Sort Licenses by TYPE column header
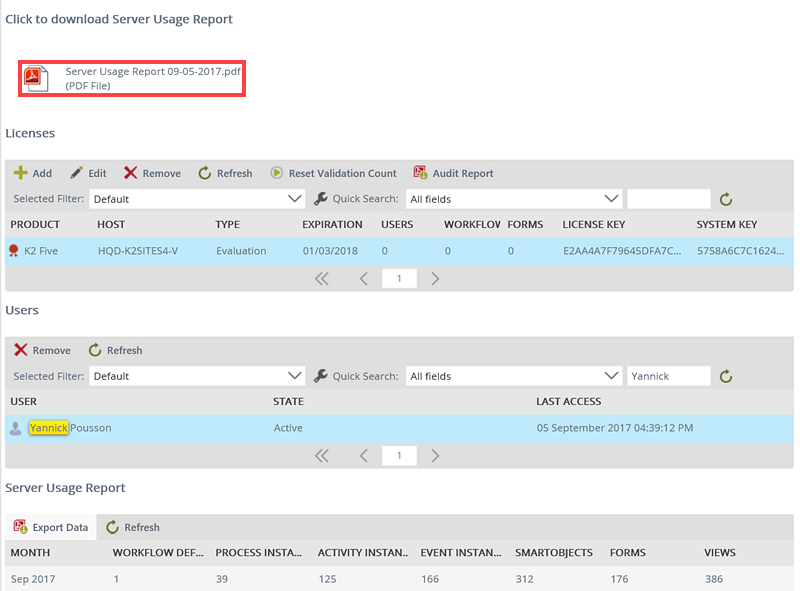The height and width of the screenshot is (591, 800). point(228,225)
